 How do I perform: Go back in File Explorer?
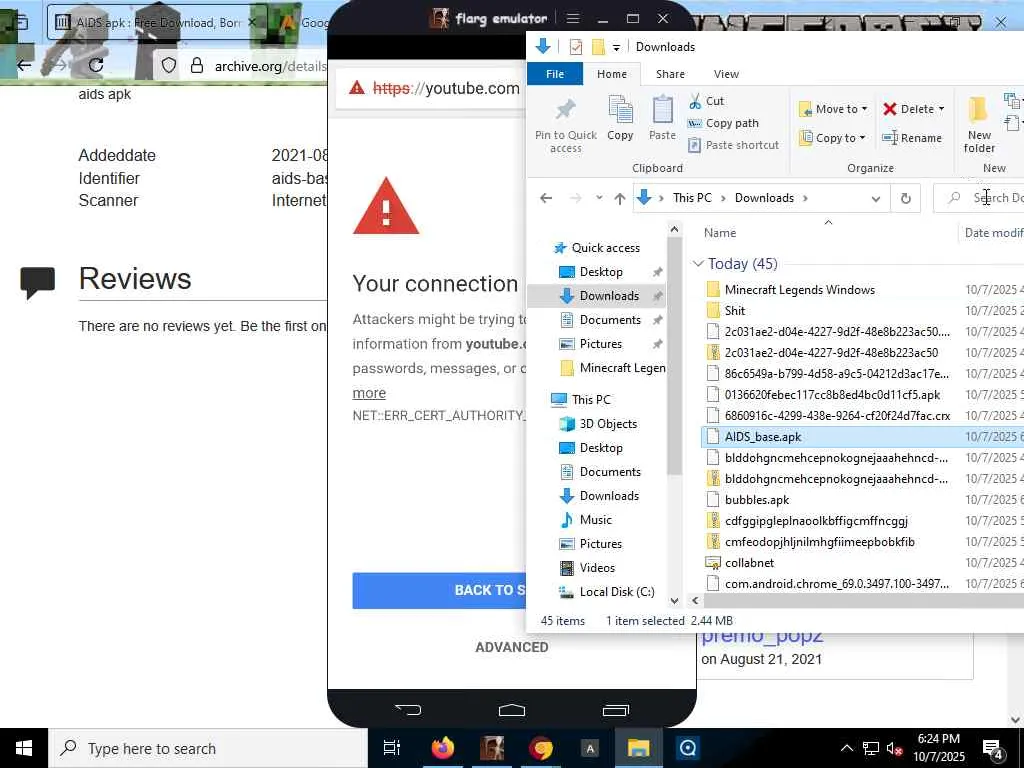pos(546,198)
